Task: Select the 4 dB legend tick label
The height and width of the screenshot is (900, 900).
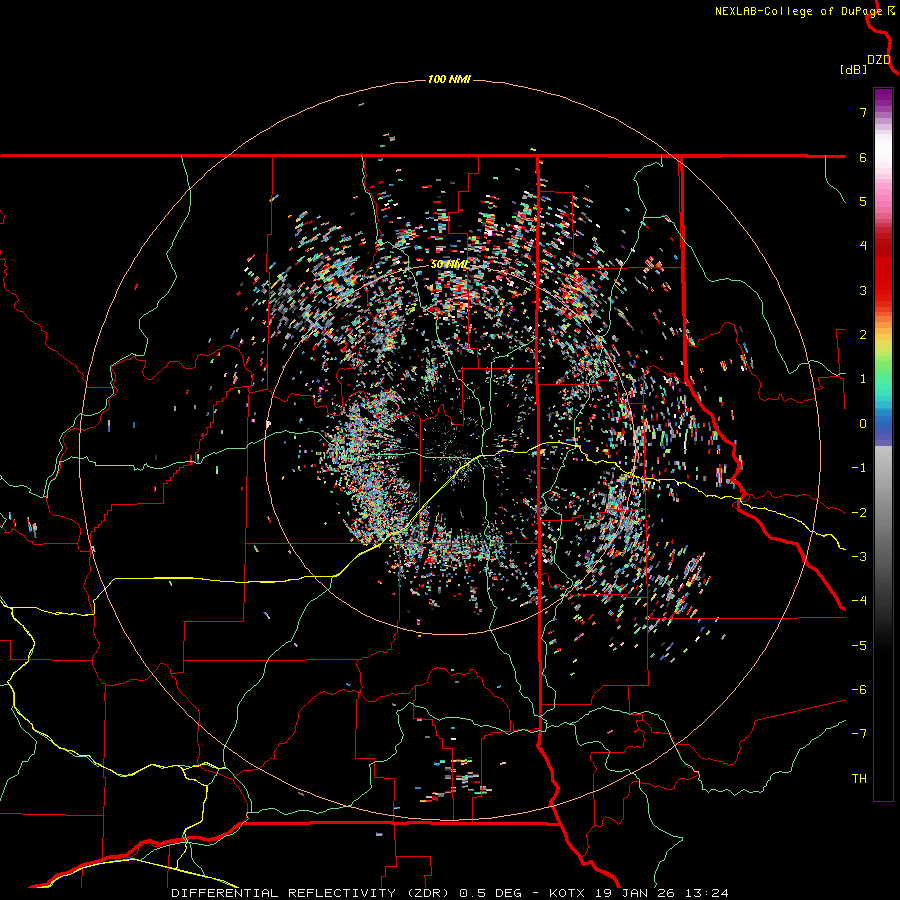Action: coord(863,246)
